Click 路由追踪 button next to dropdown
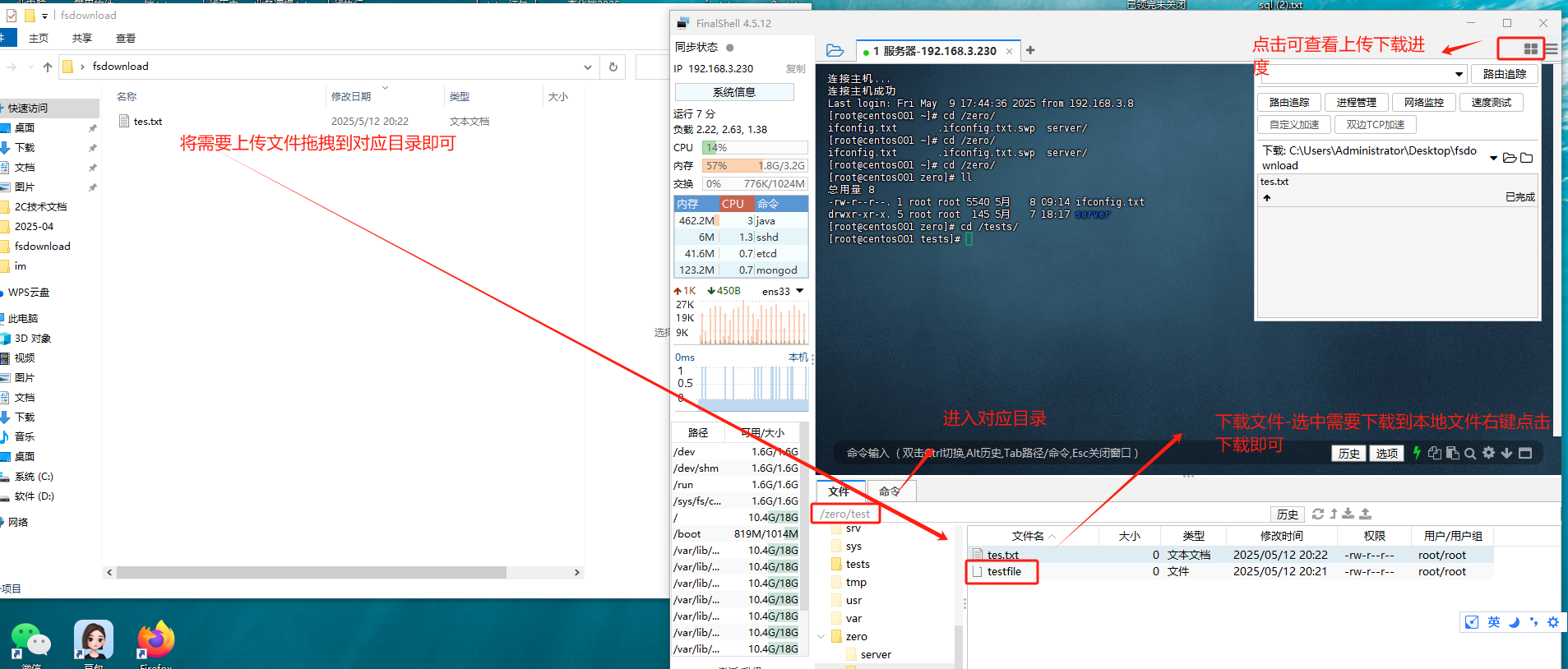Screen dimensions: 1568x669 click(1505, 74)
